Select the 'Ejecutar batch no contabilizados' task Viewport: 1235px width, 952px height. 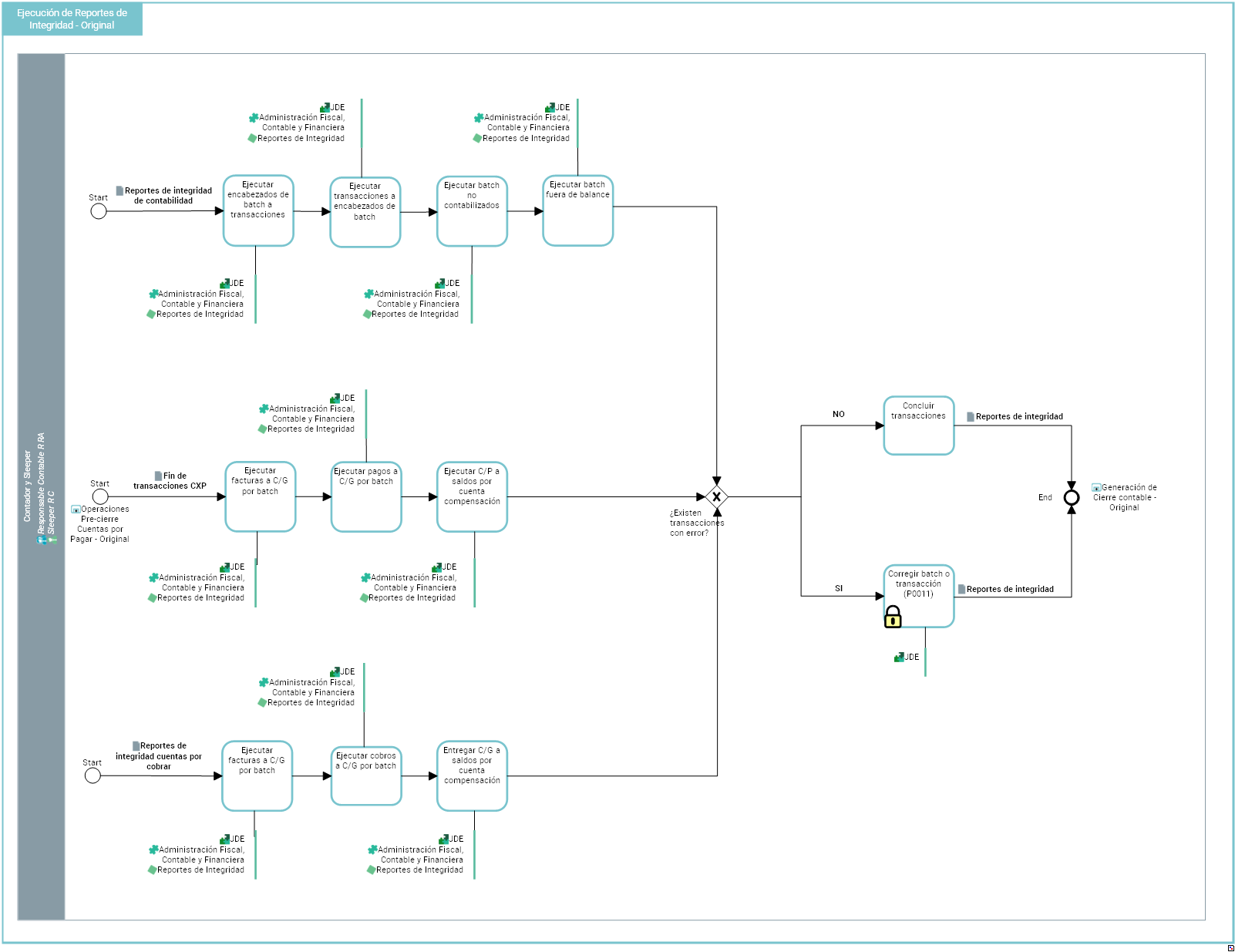pyautogui.click(x=472, y=211)
